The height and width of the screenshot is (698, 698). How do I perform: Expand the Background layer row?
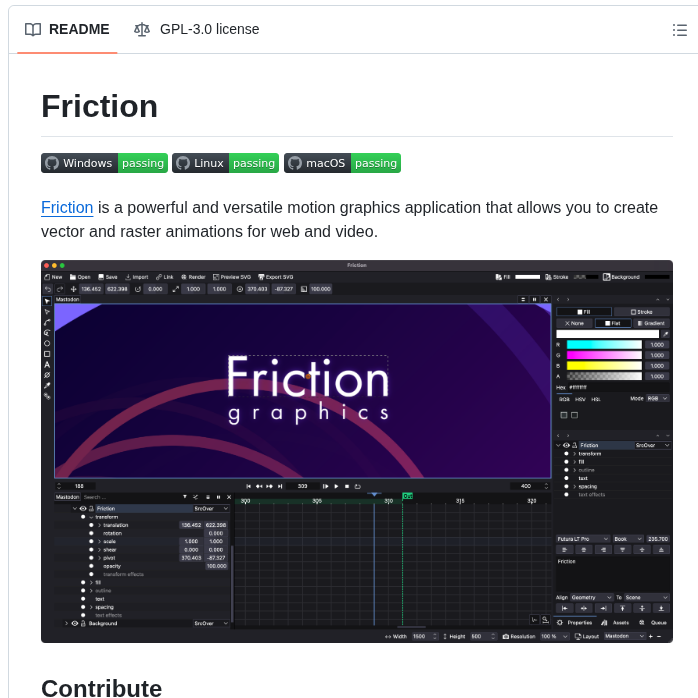tap(66, 623)
